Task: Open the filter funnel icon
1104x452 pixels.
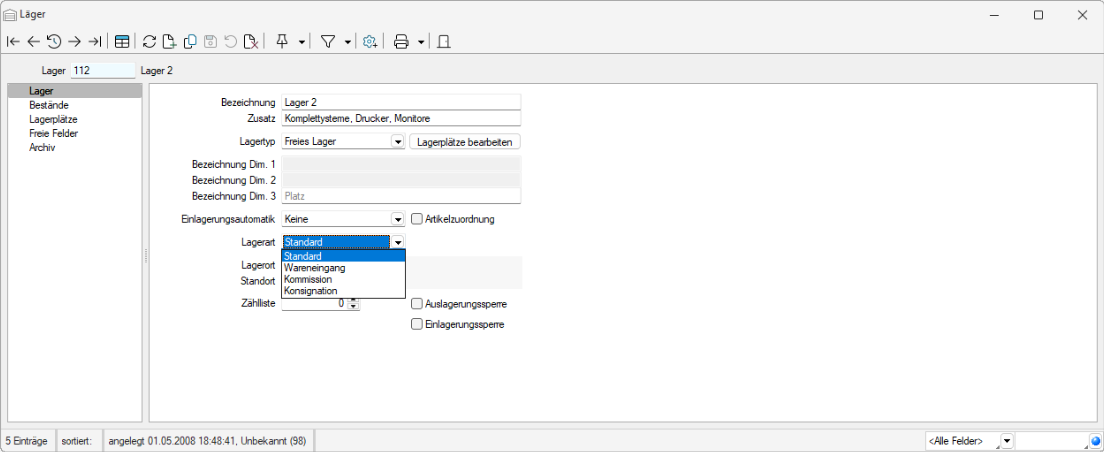Action: click(x=327, y=41)
